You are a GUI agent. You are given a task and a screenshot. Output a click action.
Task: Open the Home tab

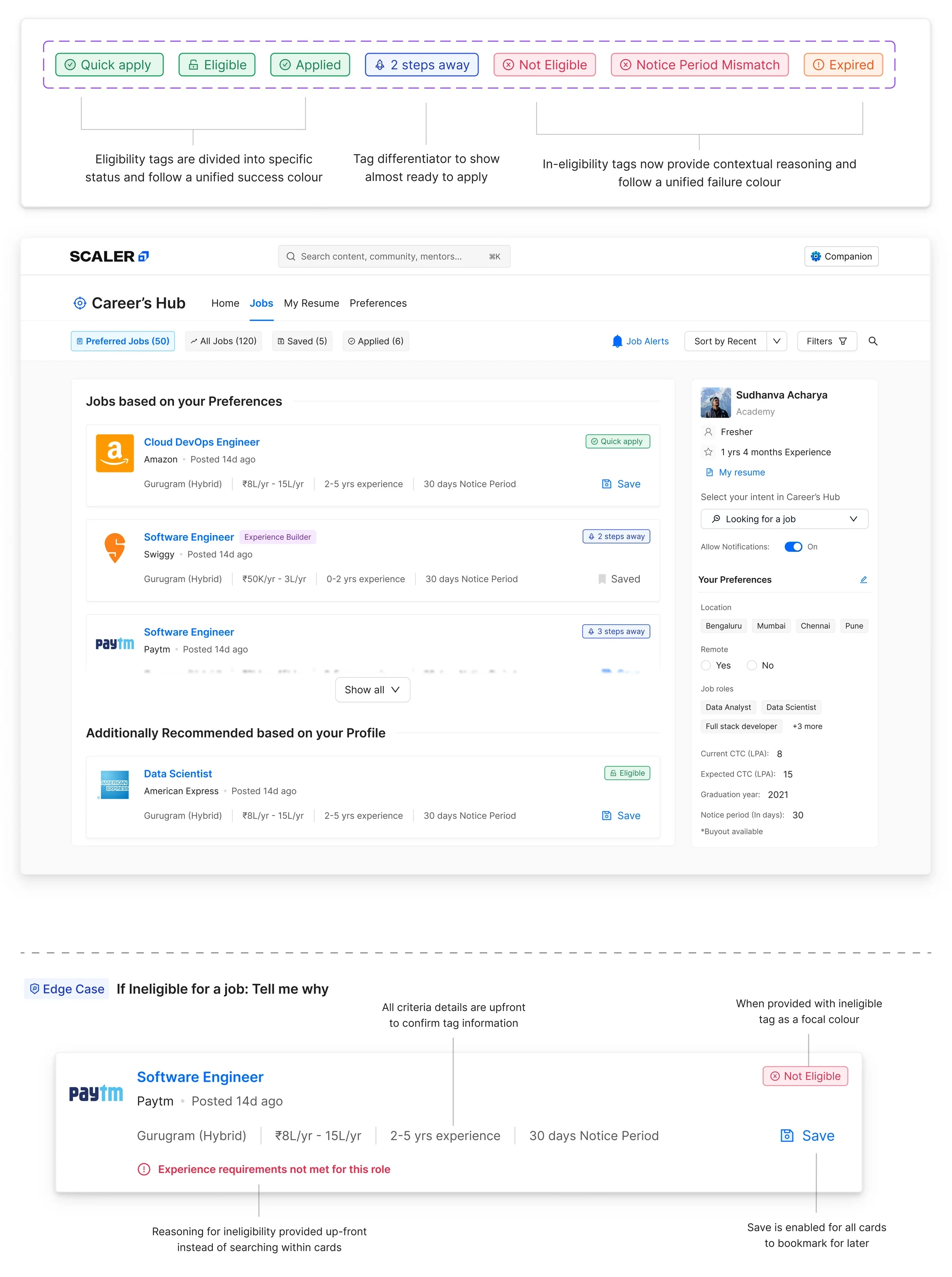coord(225,303)
